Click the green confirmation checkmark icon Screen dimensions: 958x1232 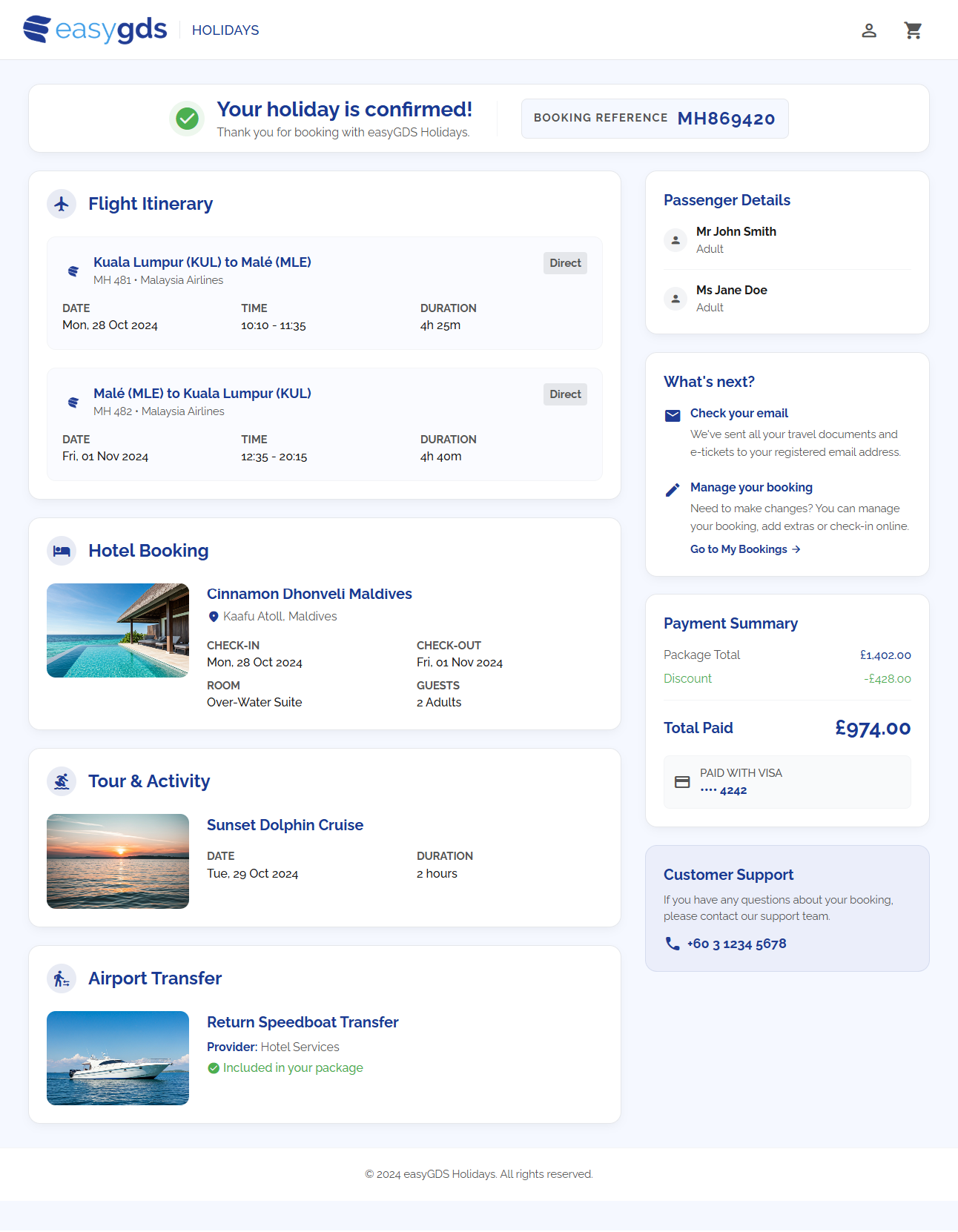(x=187, y=119)
